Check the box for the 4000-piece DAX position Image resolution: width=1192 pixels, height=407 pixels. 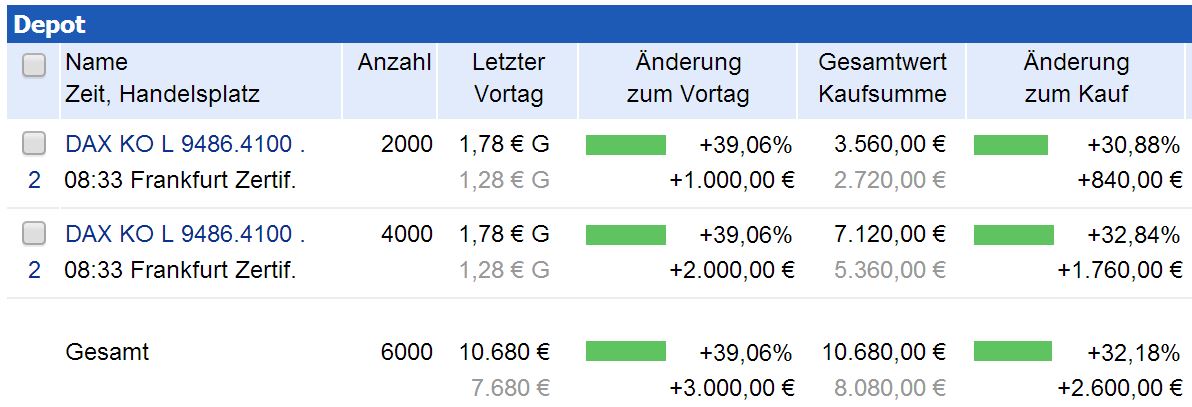point(34,234)
